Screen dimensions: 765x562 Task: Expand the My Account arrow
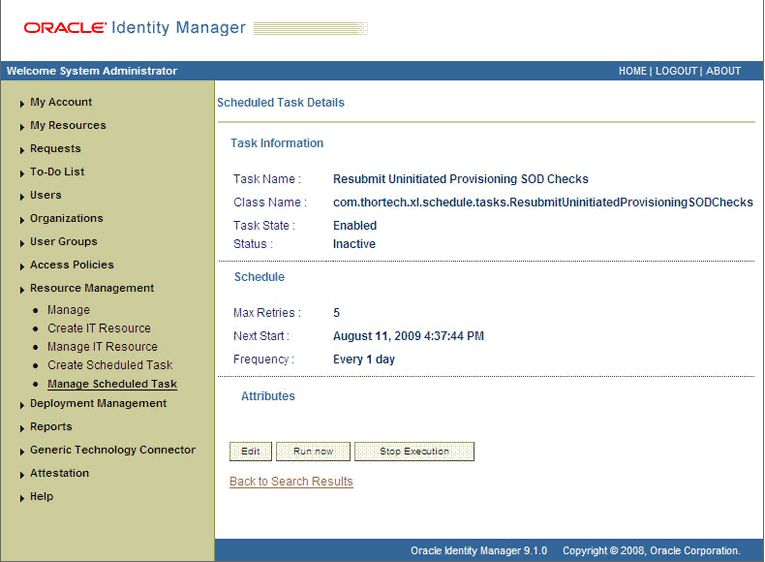click(x=22, y=104)
